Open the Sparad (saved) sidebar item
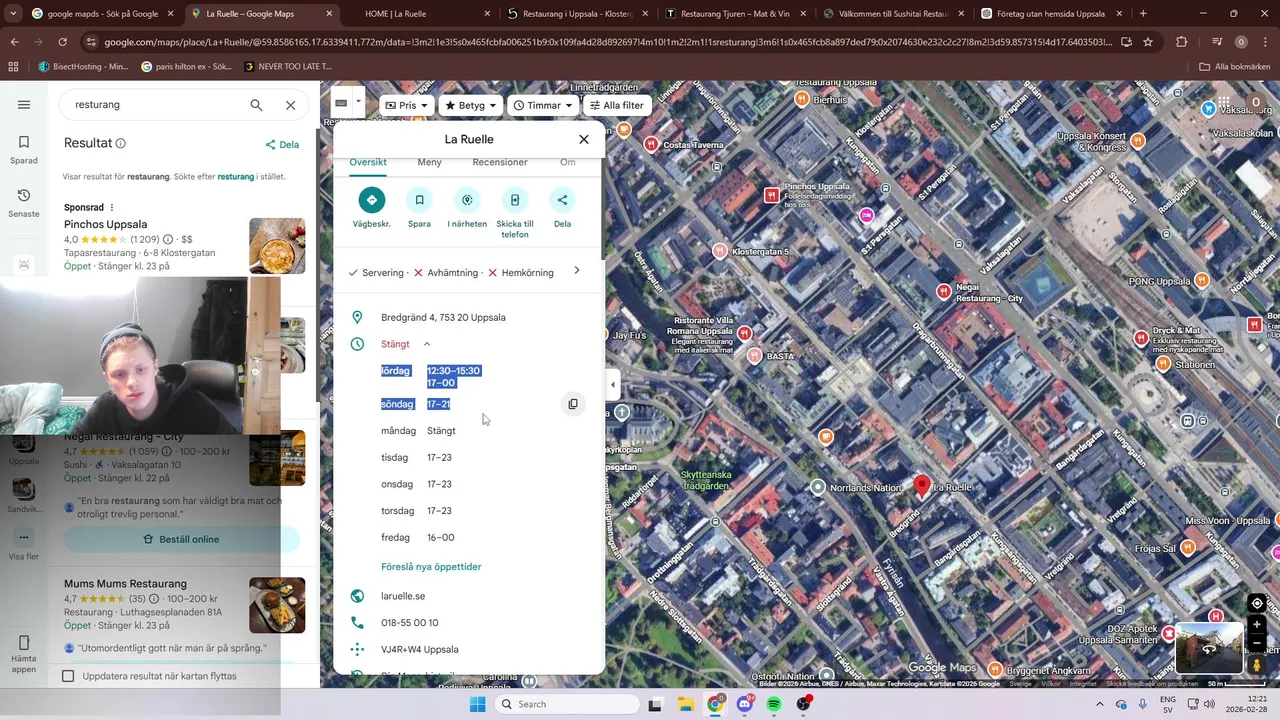 [24, 149]
